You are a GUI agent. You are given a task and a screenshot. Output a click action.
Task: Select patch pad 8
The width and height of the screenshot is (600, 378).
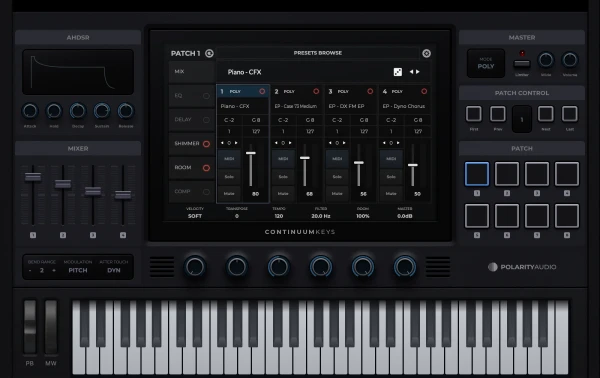click(567, 216)
